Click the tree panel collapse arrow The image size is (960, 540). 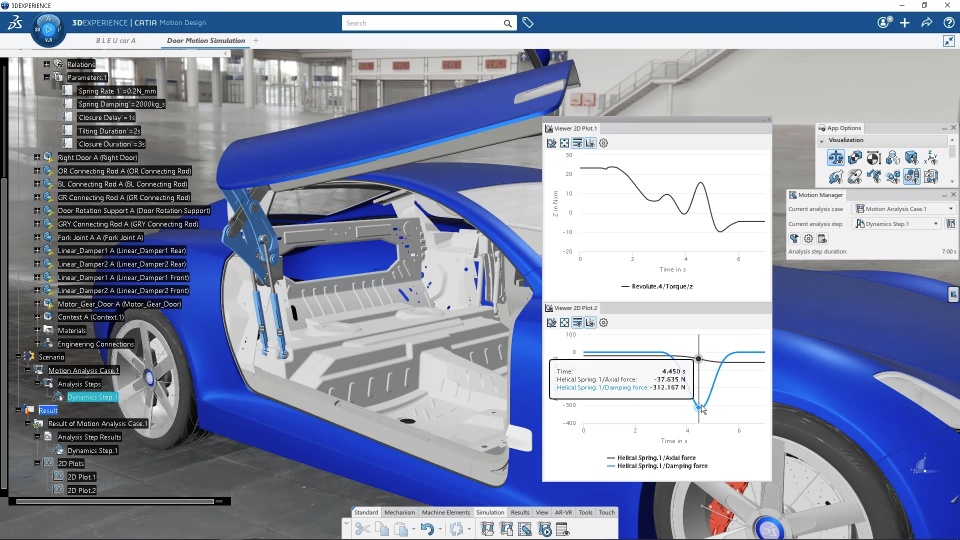click(x=226, y=54)
